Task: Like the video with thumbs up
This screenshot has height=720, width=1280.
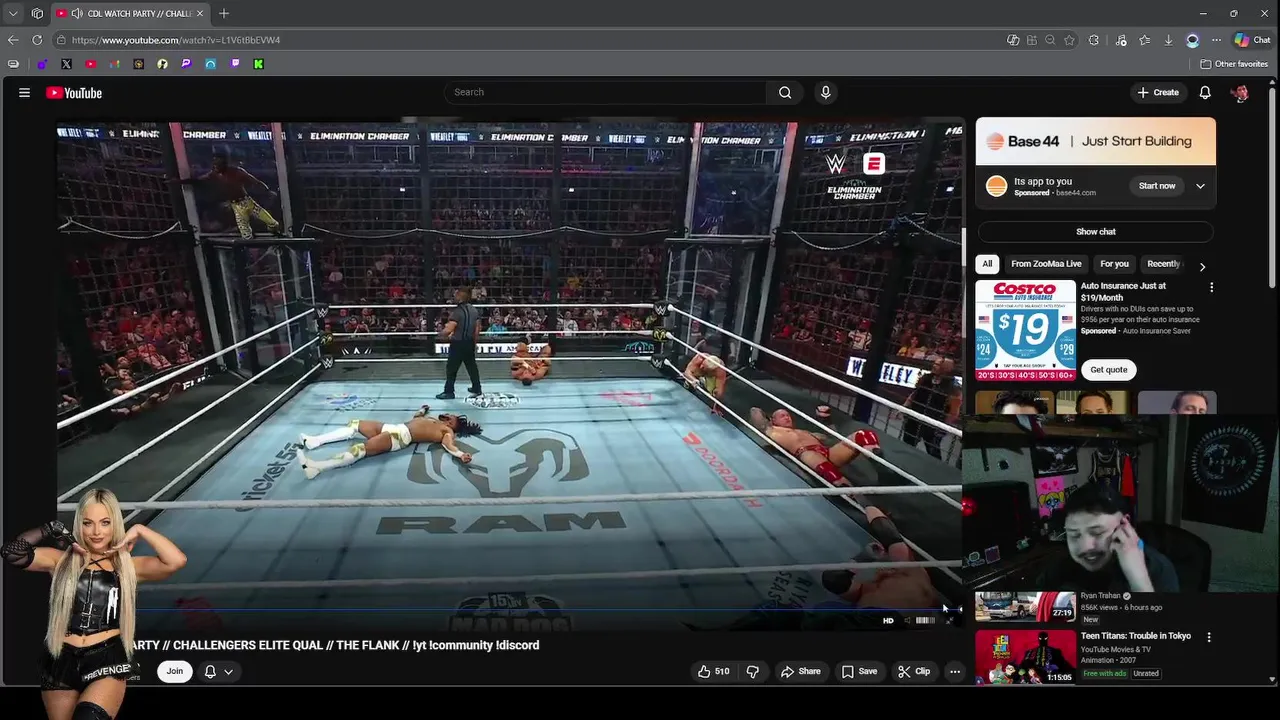Action: pyautogui.click(x=714, y=671)
